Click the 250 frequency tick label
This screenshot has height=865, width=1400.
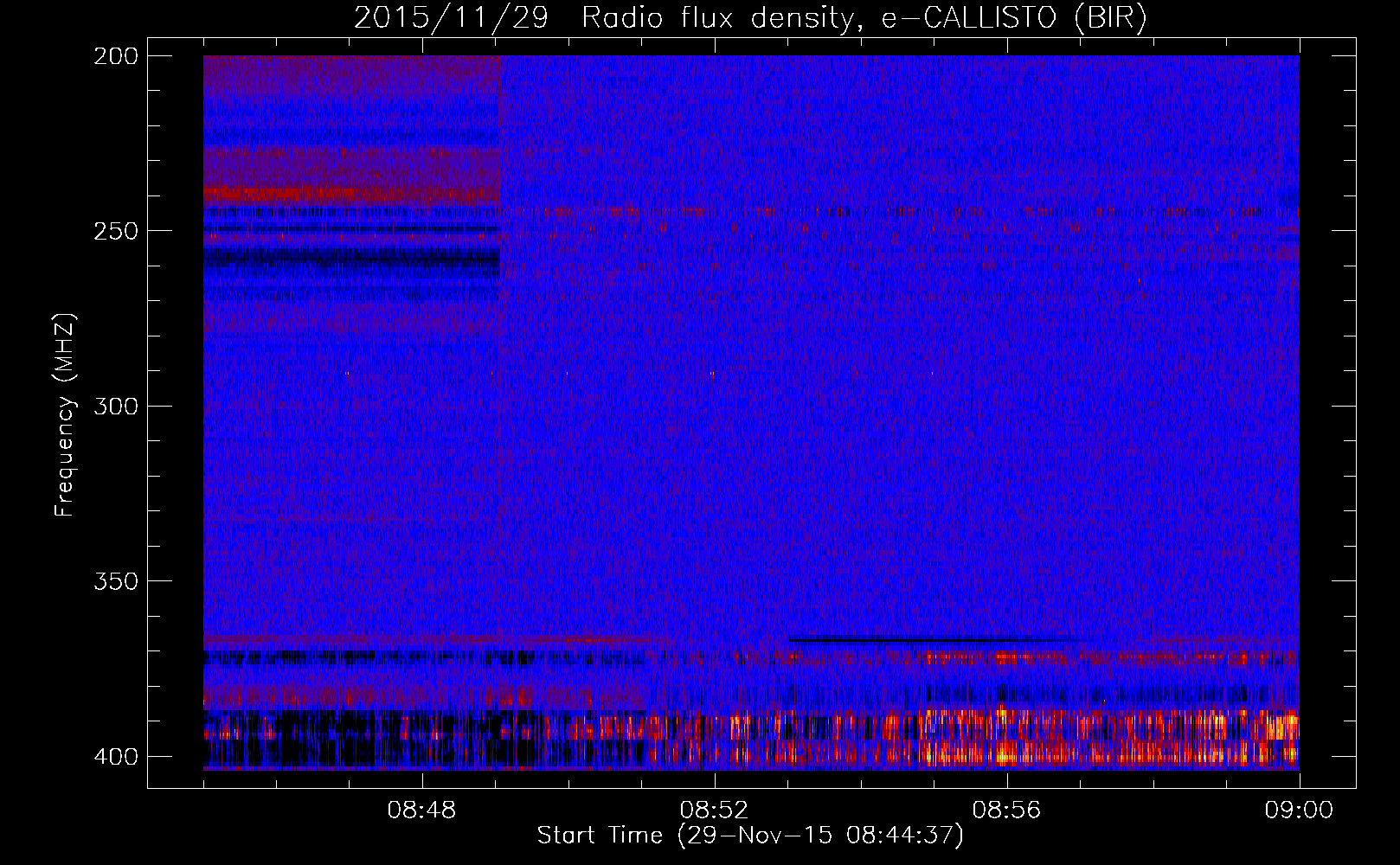point(116,231)
